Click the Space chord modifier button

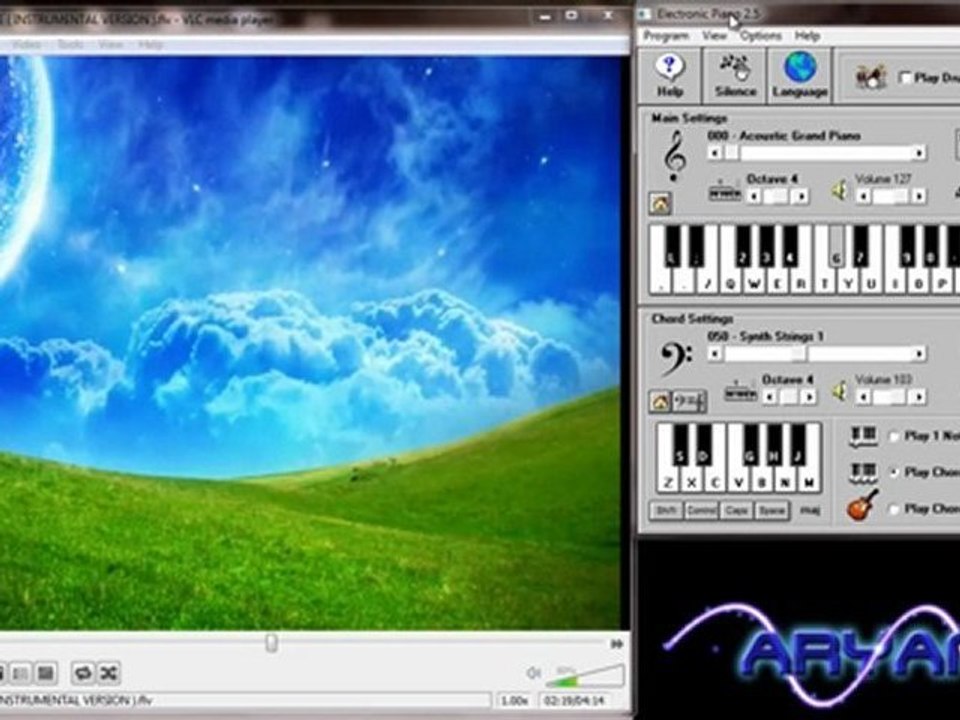(772, 510)
